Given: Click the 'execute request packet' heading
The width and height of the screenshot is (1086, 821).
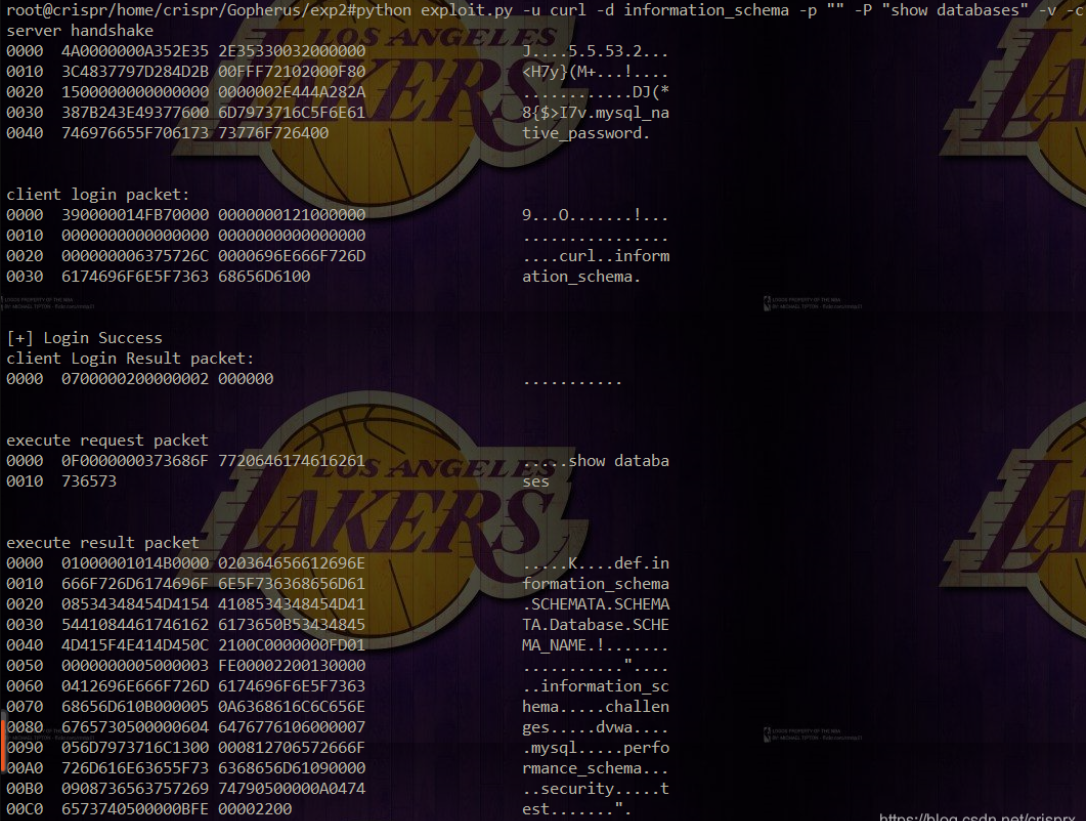Looking at the screenshot, I should pyautogui.click(x=107, y=441).
